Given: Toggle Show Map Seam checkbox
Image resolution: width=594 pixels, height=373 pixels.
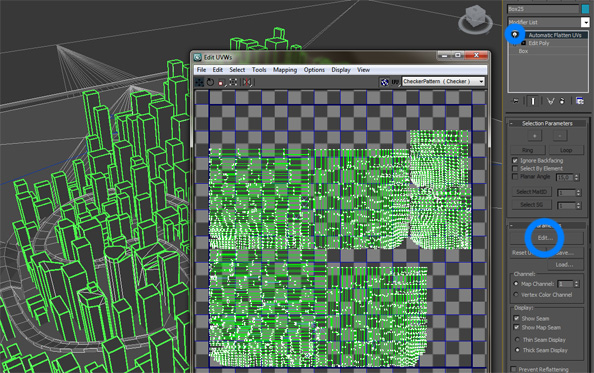Looking at the screenshot, I should tap(516, 327).
